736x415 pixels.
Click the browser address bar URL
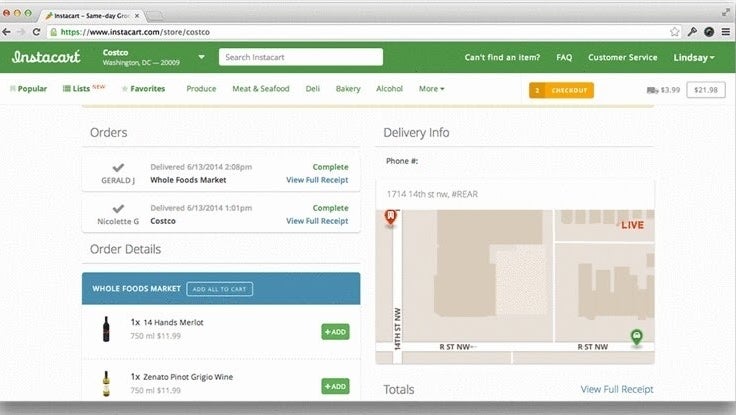[135, 32]
